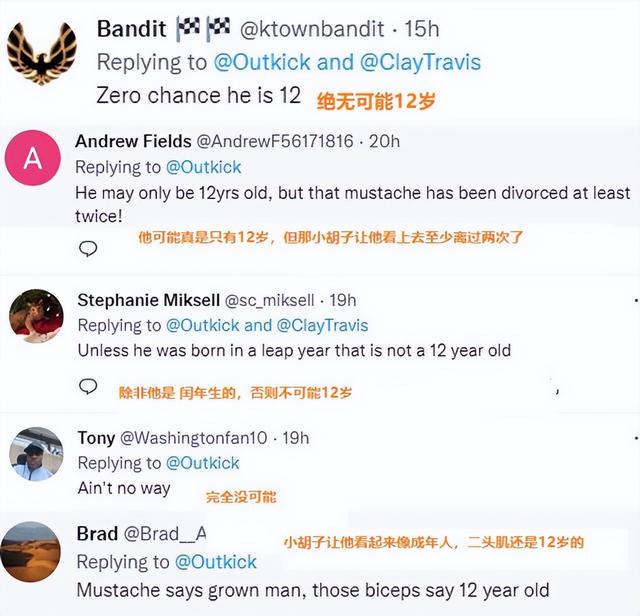Click the reply icon under Andrew Fields' tweet
The image size is (640, 616).
88,249
